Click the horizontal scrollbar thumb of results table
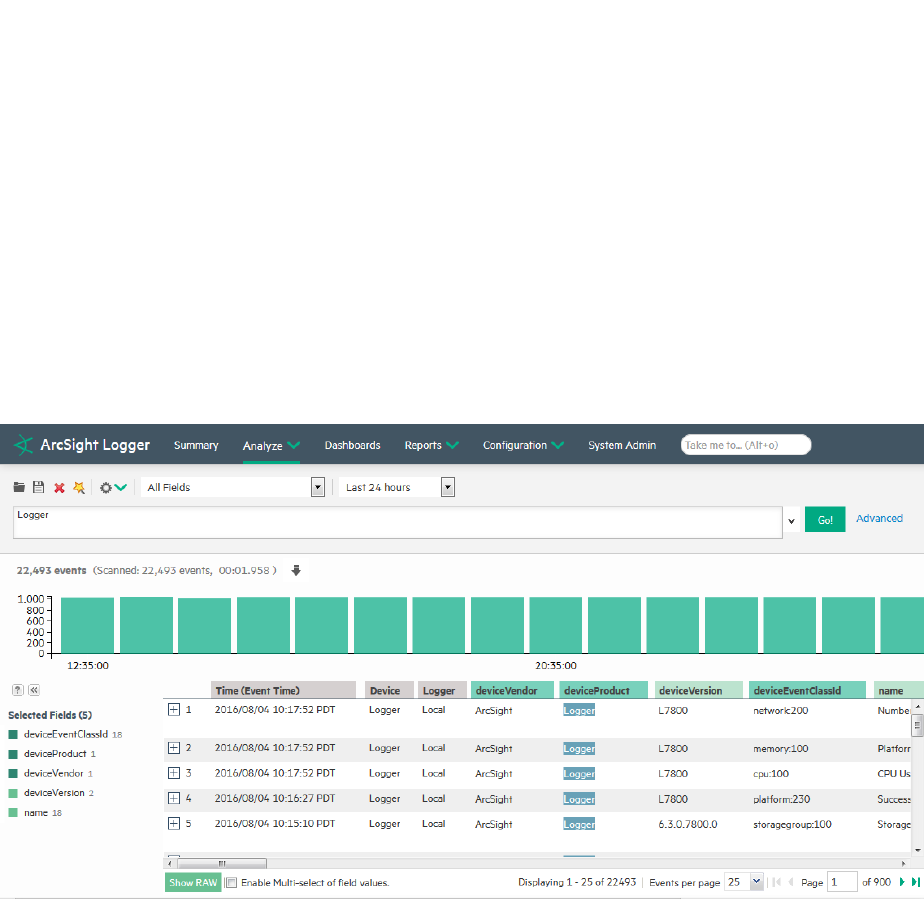 click(222, 863)
